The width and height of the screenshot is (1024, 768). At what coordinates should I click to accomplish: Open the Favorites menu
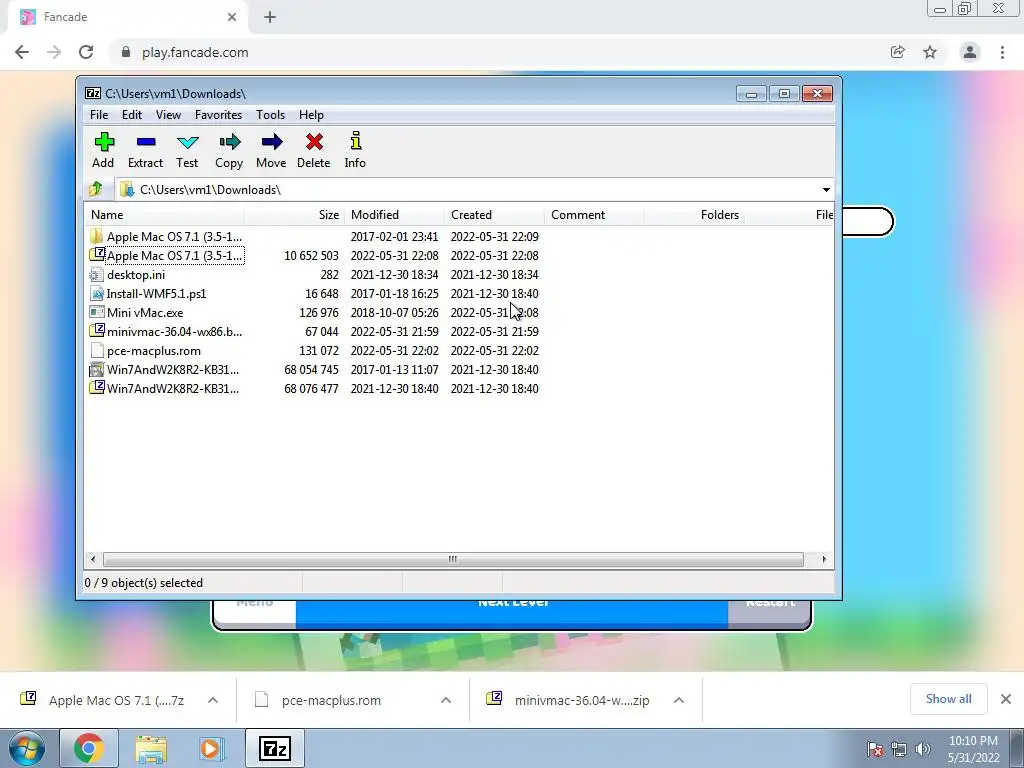coord(218,115)
